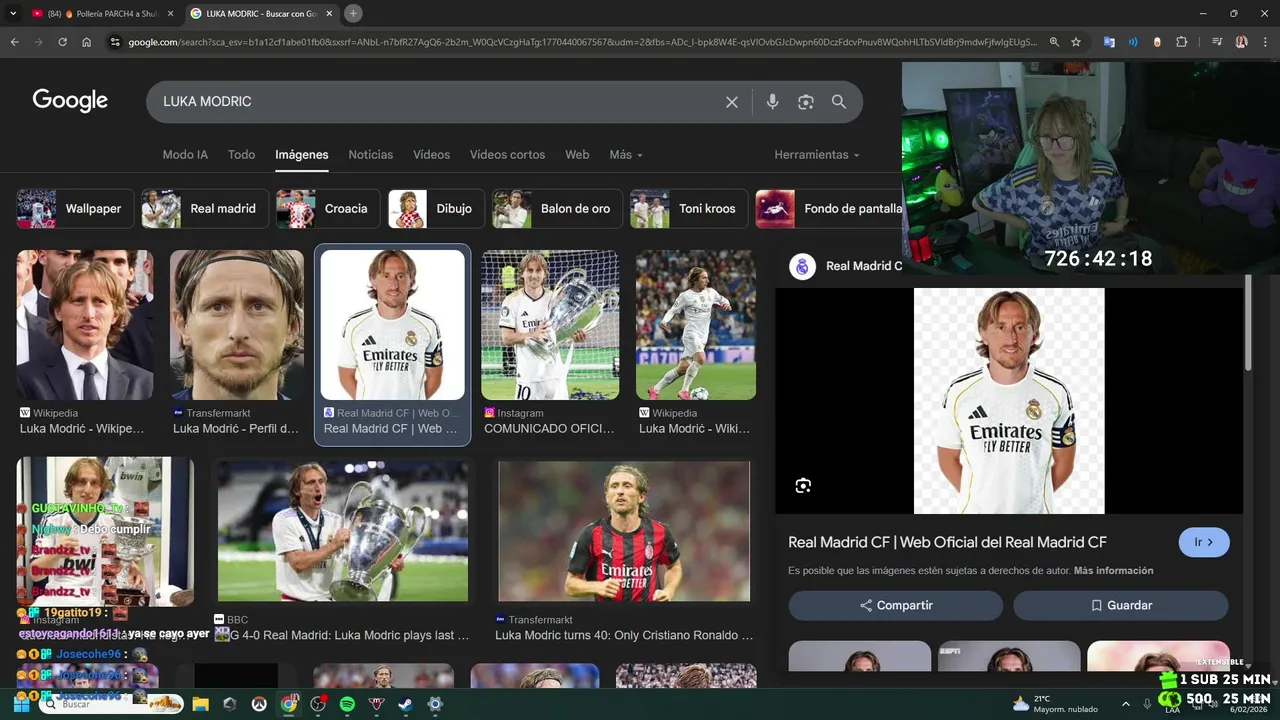Open OBS Studio from the taskbar
Image resolution: width=1280 pixels, height=720 pixels.
point(318,704)
